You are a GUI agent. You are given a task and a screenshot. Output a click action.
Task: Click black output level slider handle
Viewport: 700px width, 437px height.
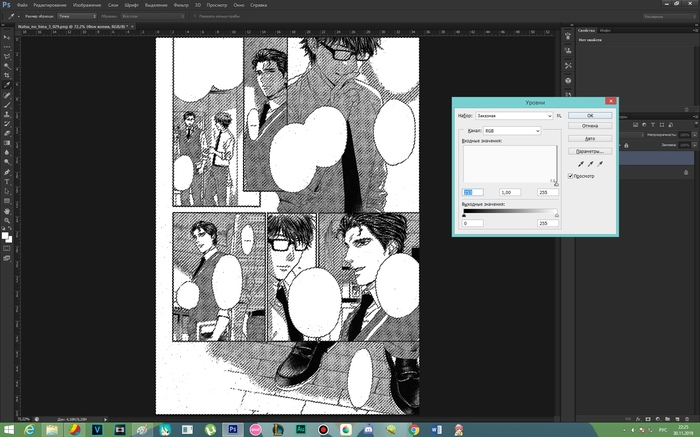click(464, 215)
